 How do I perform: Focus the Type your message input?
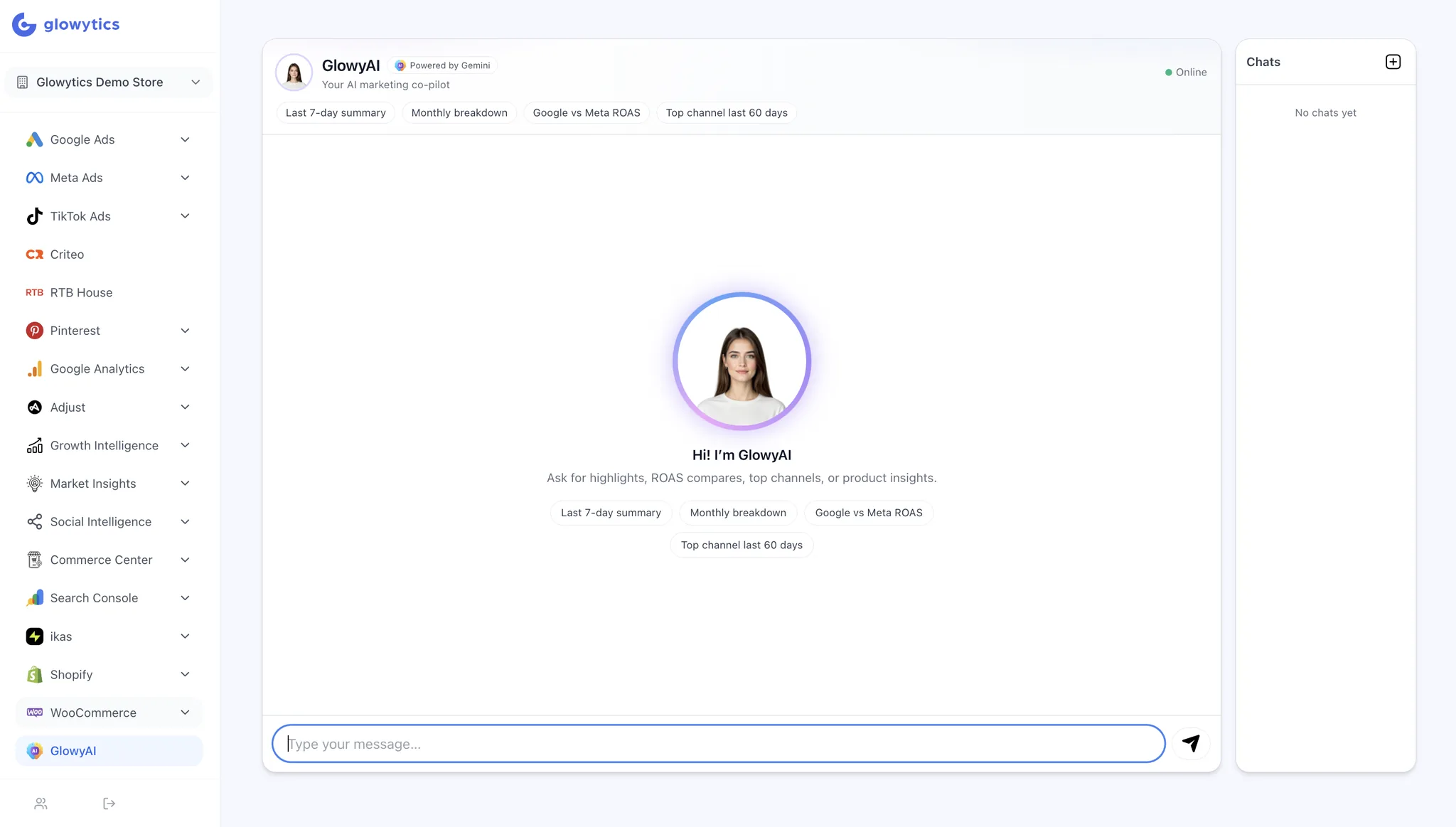(718, 744)
